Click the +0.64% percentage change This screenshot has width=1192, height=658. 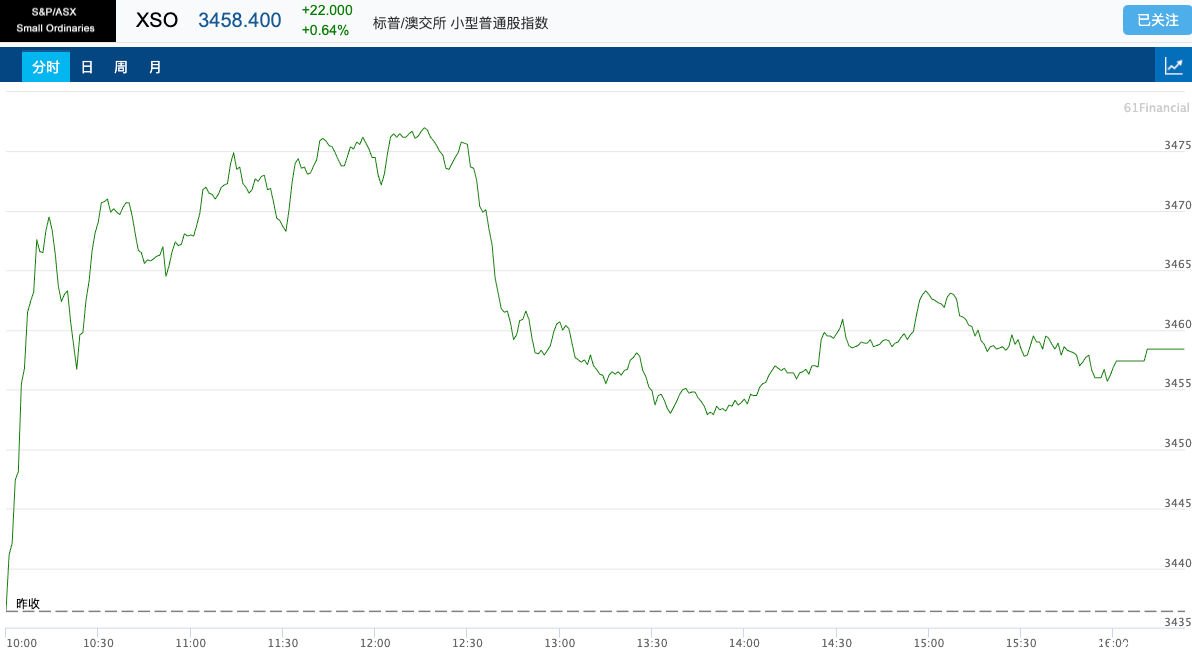(x=325, y=30)
